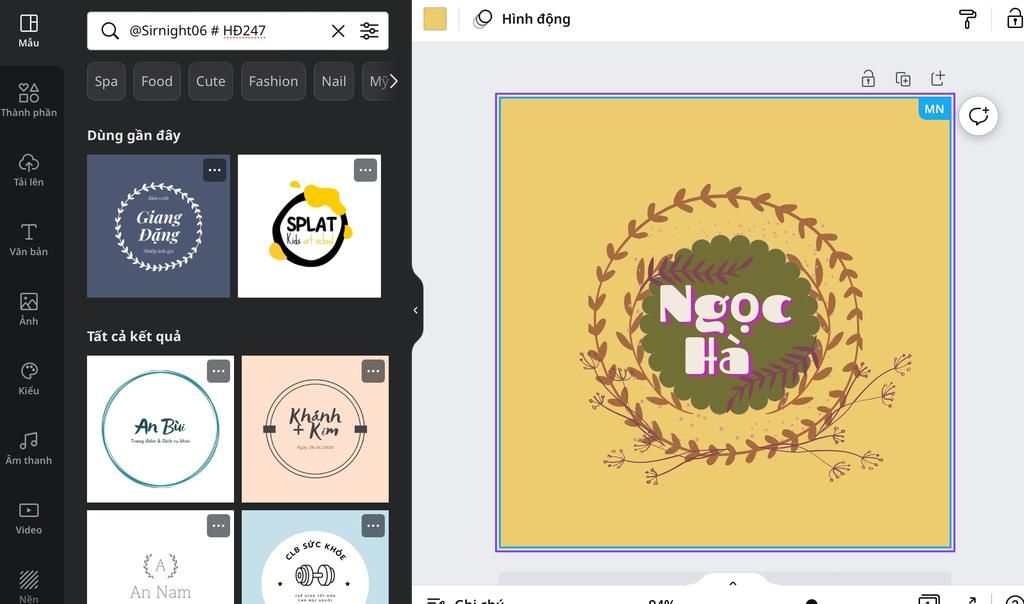The height and width of the screenshot is (604, 1024).
Task: Select the Nail category chip
Action: (x=334, y=82)
